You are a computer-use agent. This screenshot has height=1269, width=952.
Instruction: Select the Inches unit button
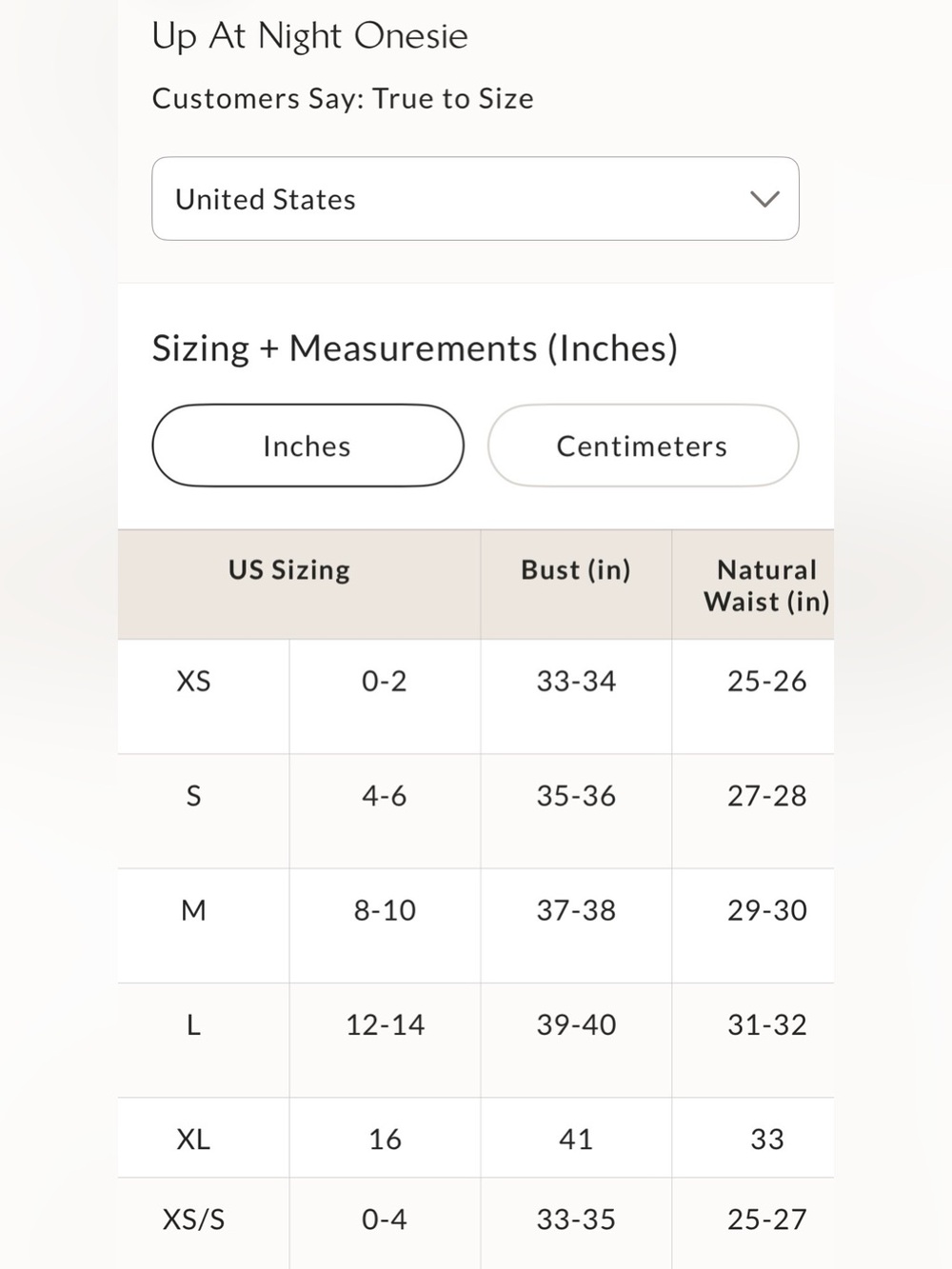pyautogui.click(x=307, y=446)
